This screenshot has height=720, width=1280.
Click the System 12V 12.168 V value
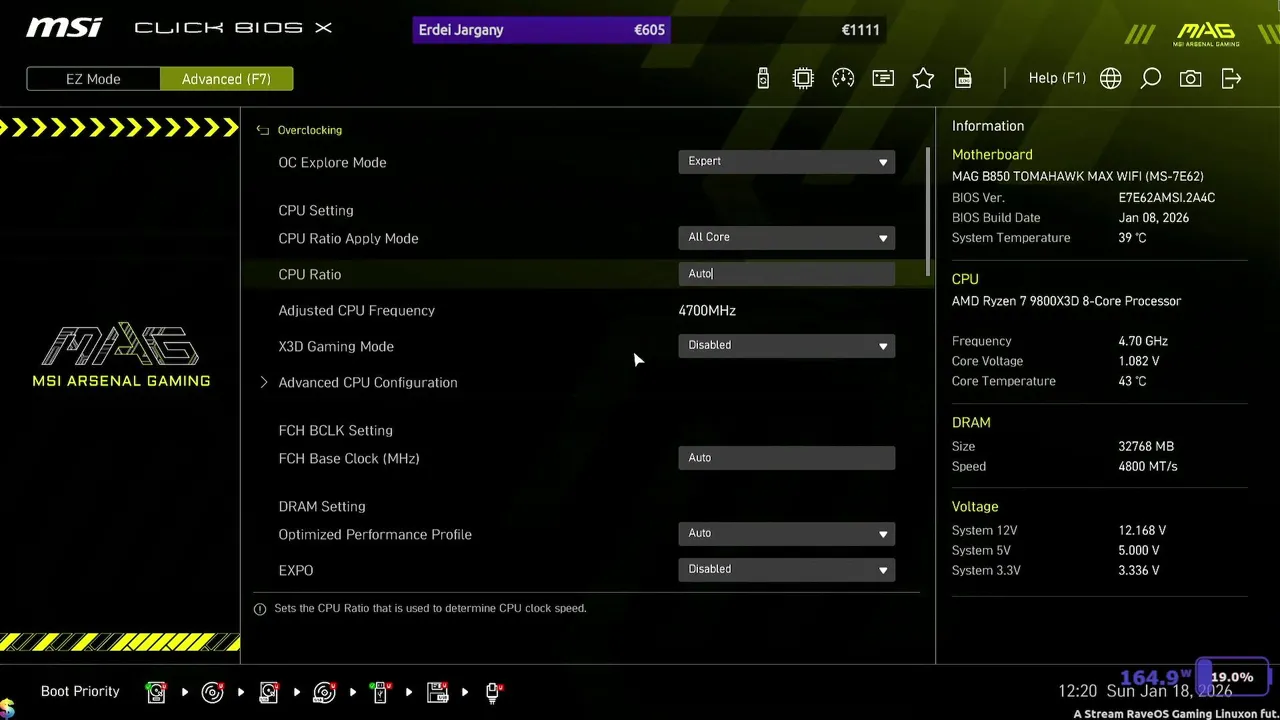(x=1142, y=530)
